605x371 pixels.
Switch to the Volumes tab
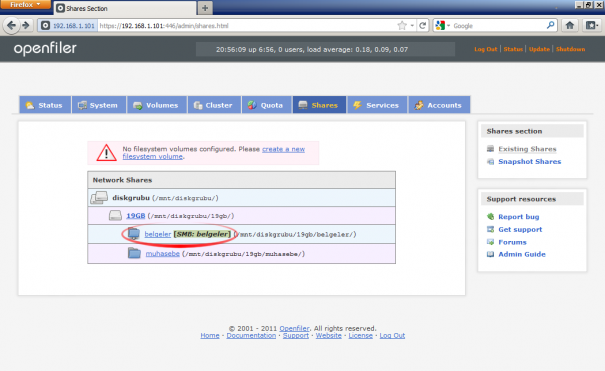point(156,105)
